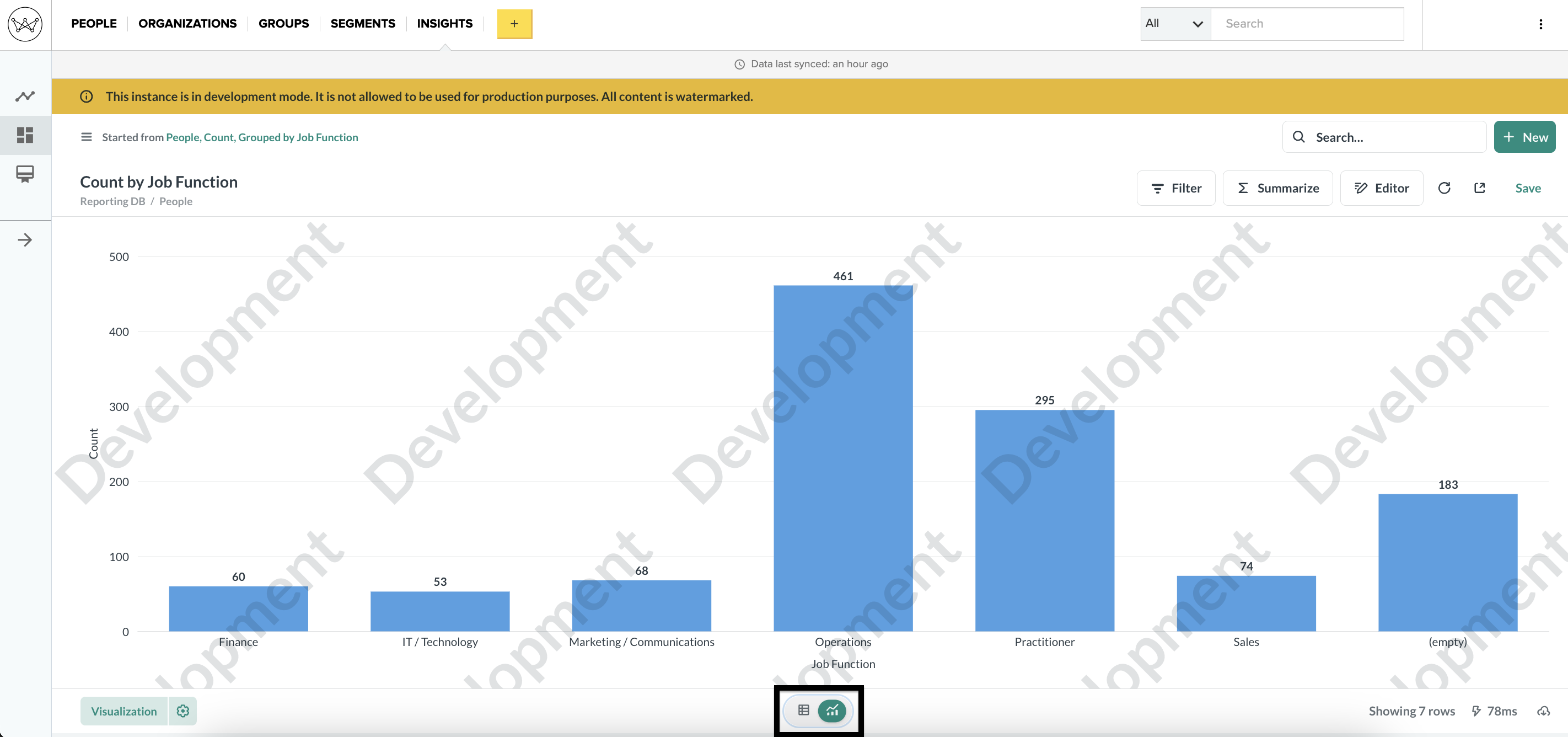Expand sidebar with the arrow icon
This screenshot has width=1568, height=737.
click(x=25, y=240)
